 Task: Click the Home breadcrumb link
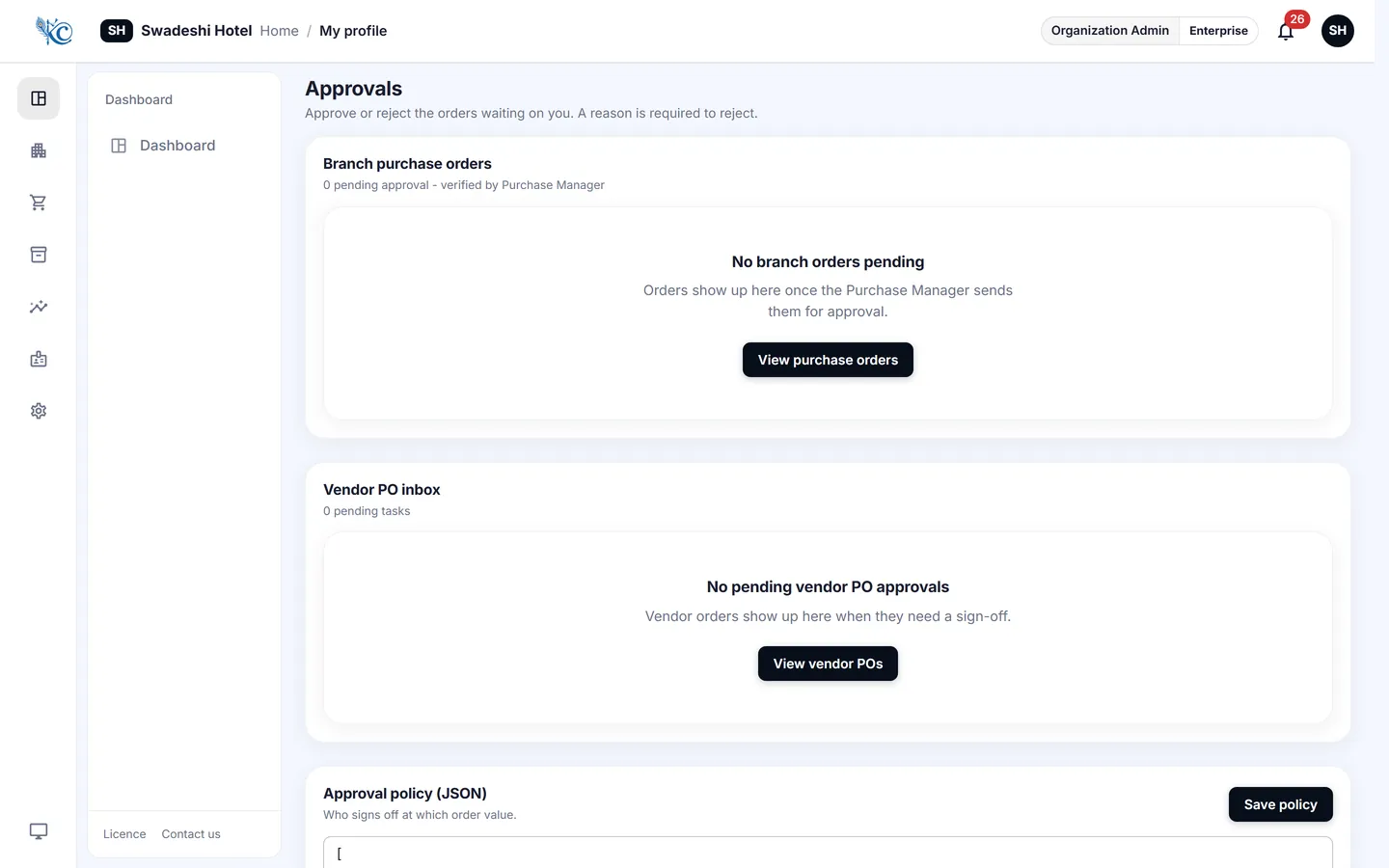pos(279,31)
